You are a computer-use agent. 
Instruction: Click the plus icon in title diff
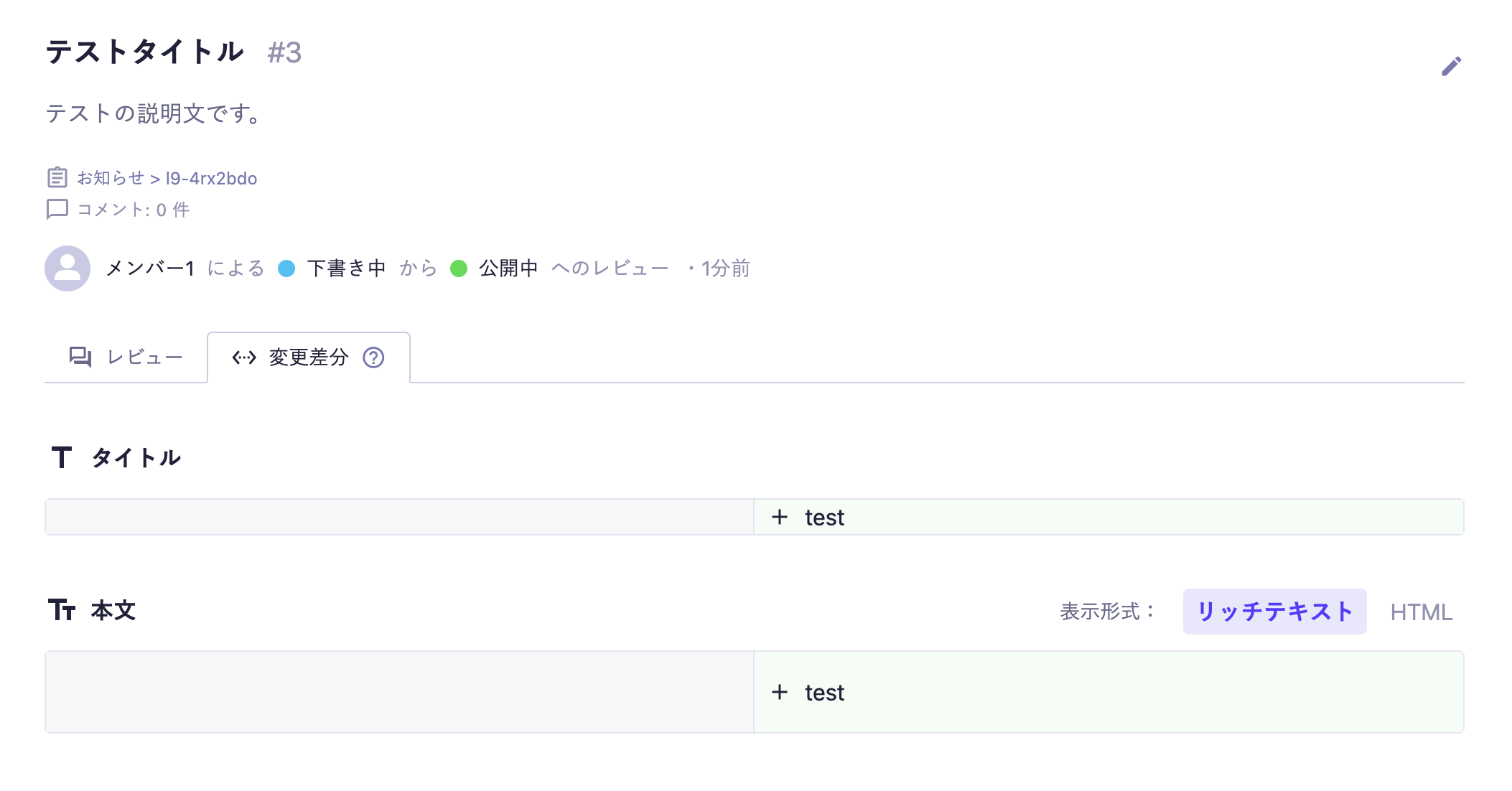780,517
